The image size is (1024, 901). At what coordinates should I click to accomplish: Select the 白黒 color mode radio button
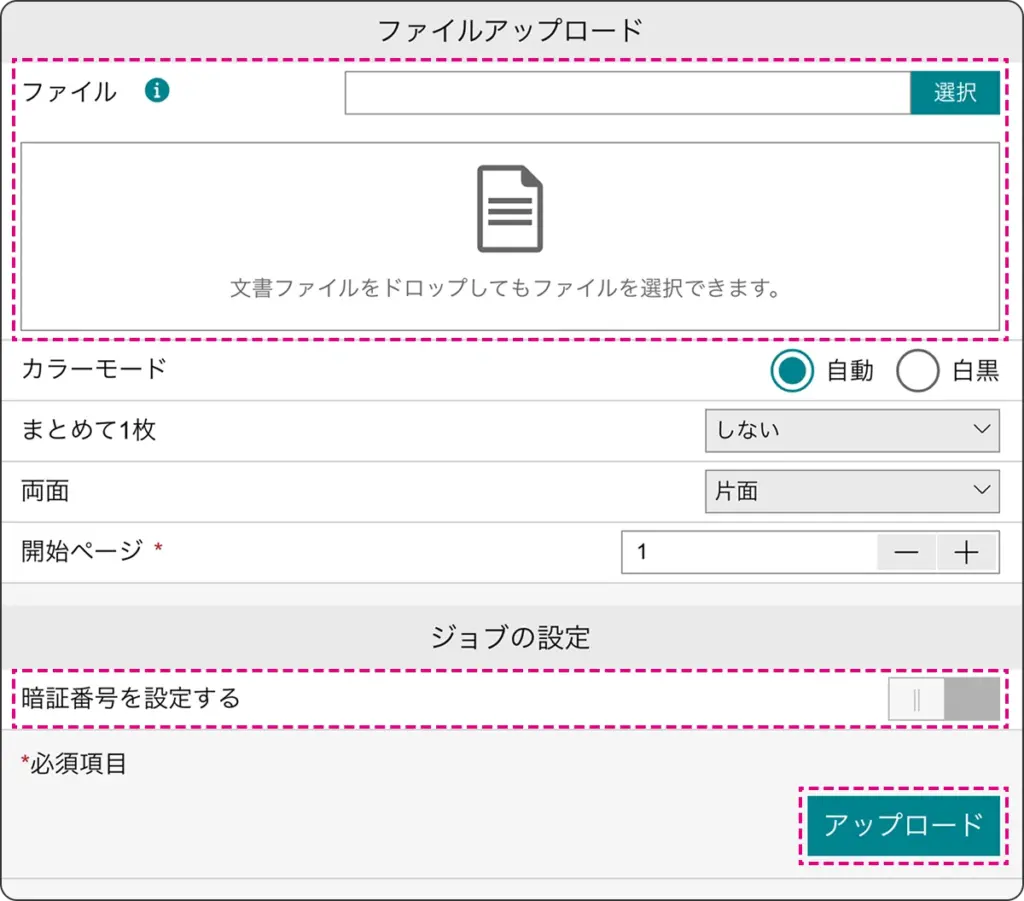[917, 371]
